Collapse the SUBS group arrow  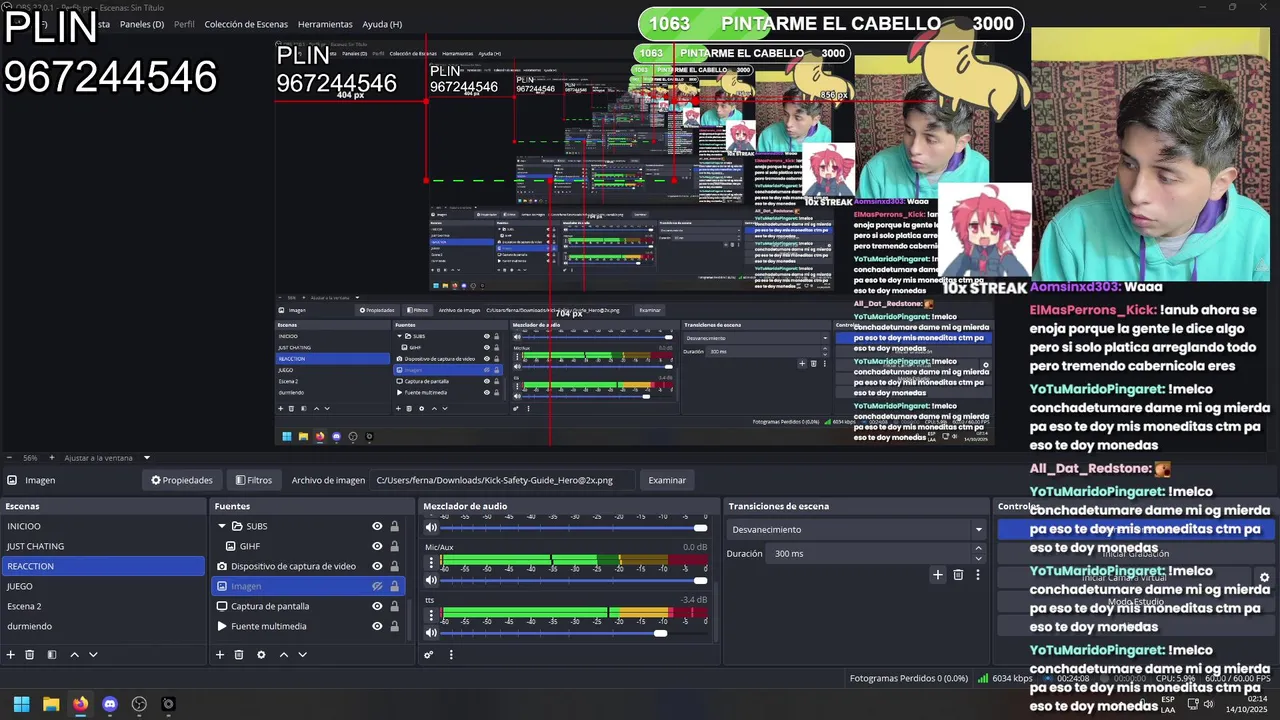tap(221, 526)
